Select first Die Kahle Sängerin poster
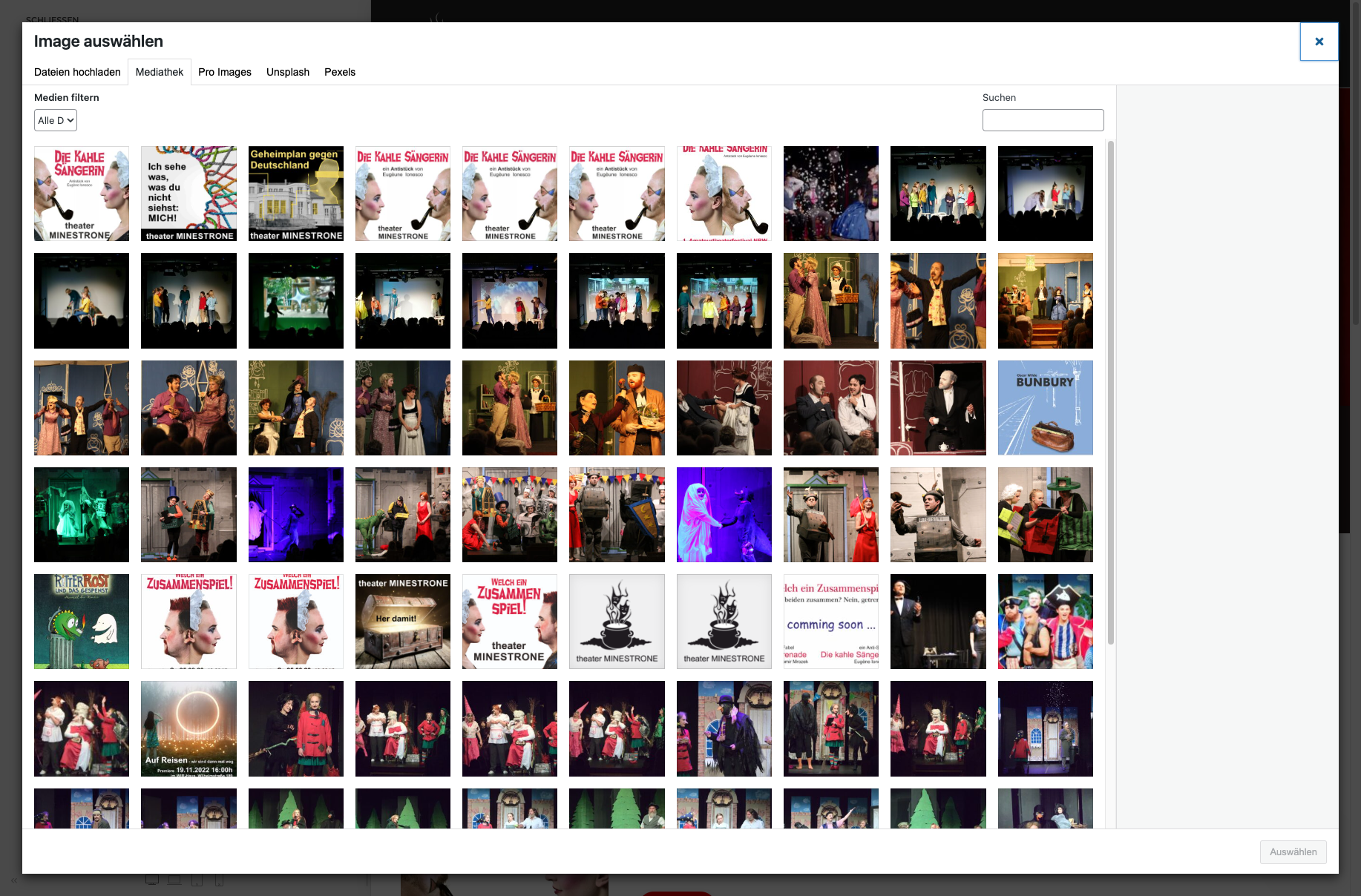Image resolution: width=1361 pixels, height=896 pixels. click(82, 194)
